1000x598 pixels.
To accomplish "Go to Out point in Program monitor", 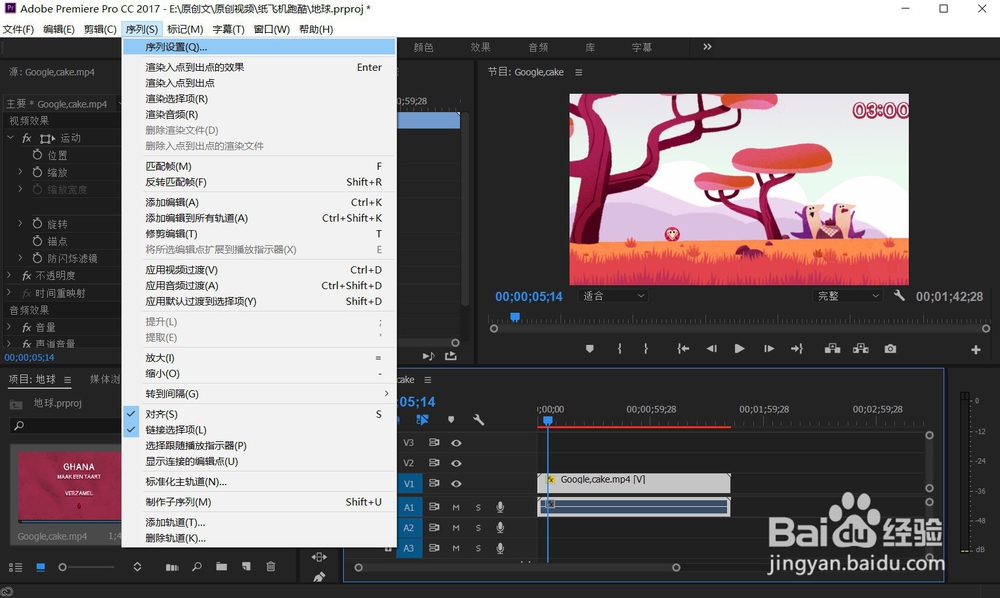I will [x=797, y=349].
